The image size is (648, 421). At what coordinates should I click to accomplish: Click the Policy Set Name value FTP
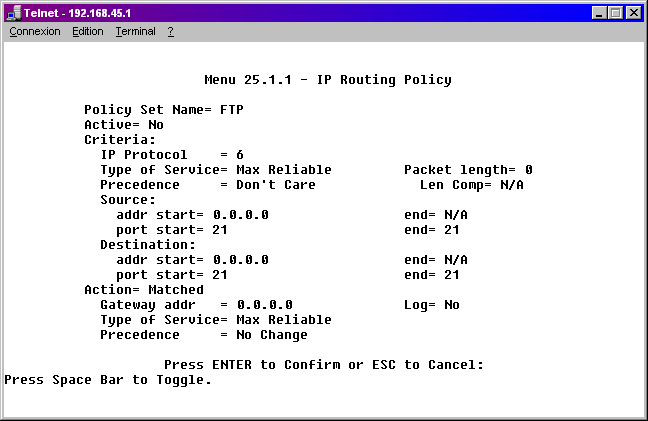pos(231,110)
